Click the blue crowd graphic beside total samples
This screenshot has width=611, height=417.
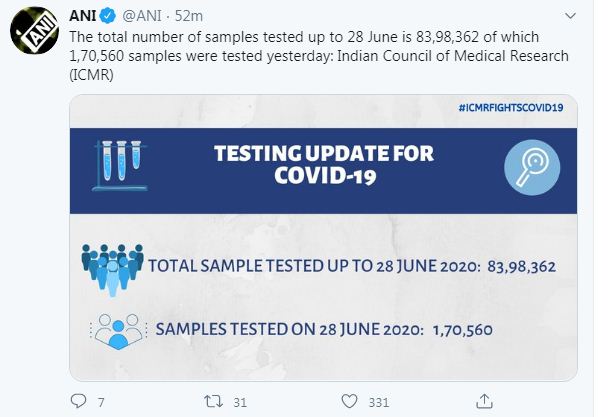(x=113, y=267)
